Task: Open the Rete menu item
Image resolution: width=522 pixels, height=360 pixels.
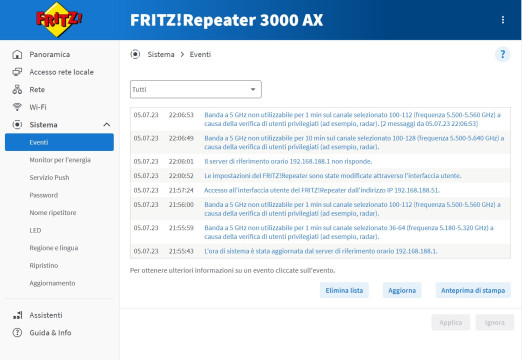Action: (x=37, y=89)
